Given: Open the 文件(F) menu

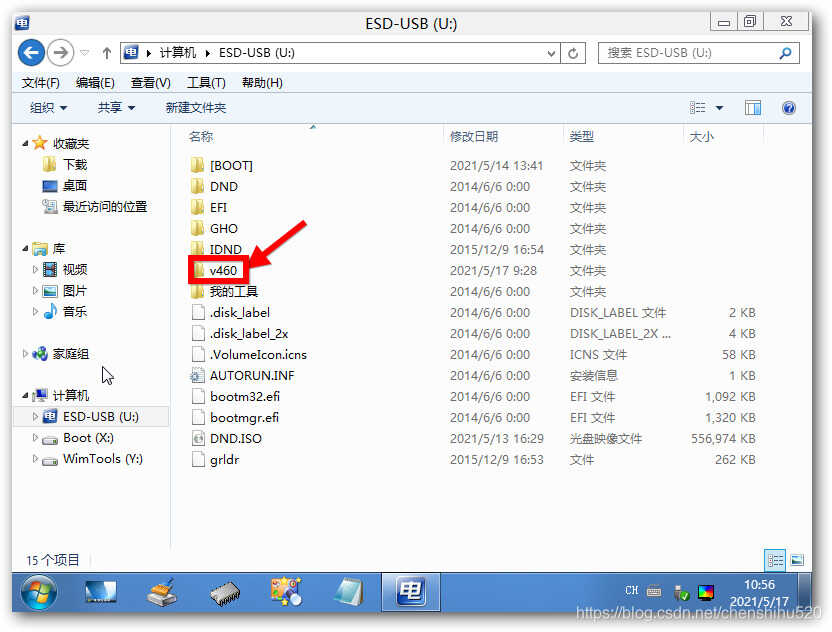Looking at the screenshot, I should pos(40,83).
